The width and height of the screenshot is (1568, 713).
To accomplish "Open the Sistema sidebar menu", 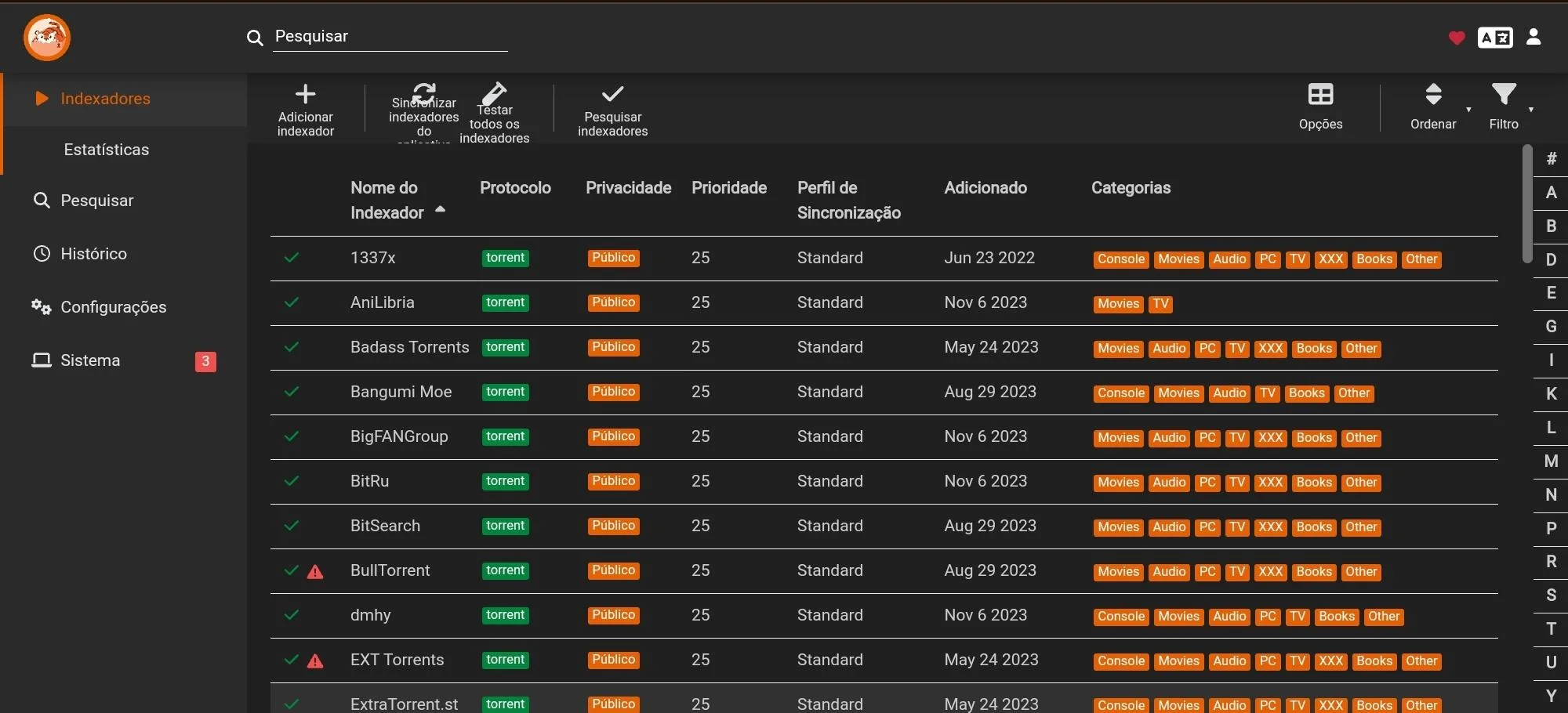I will click(x=90, y=360).
